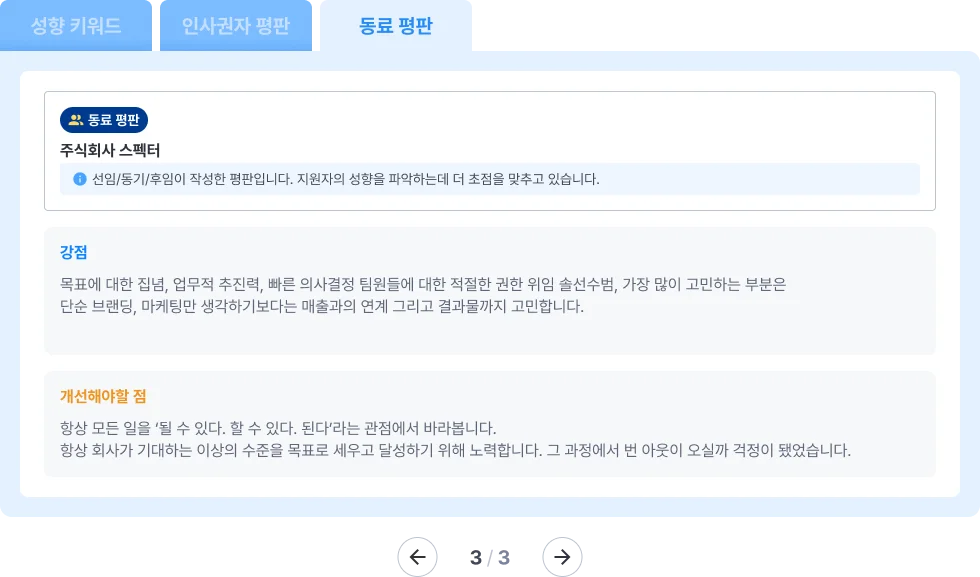Click the people icon in the 동료 평판 badge
The height and width of the screenshot is (577, 980).
point(75,120)
